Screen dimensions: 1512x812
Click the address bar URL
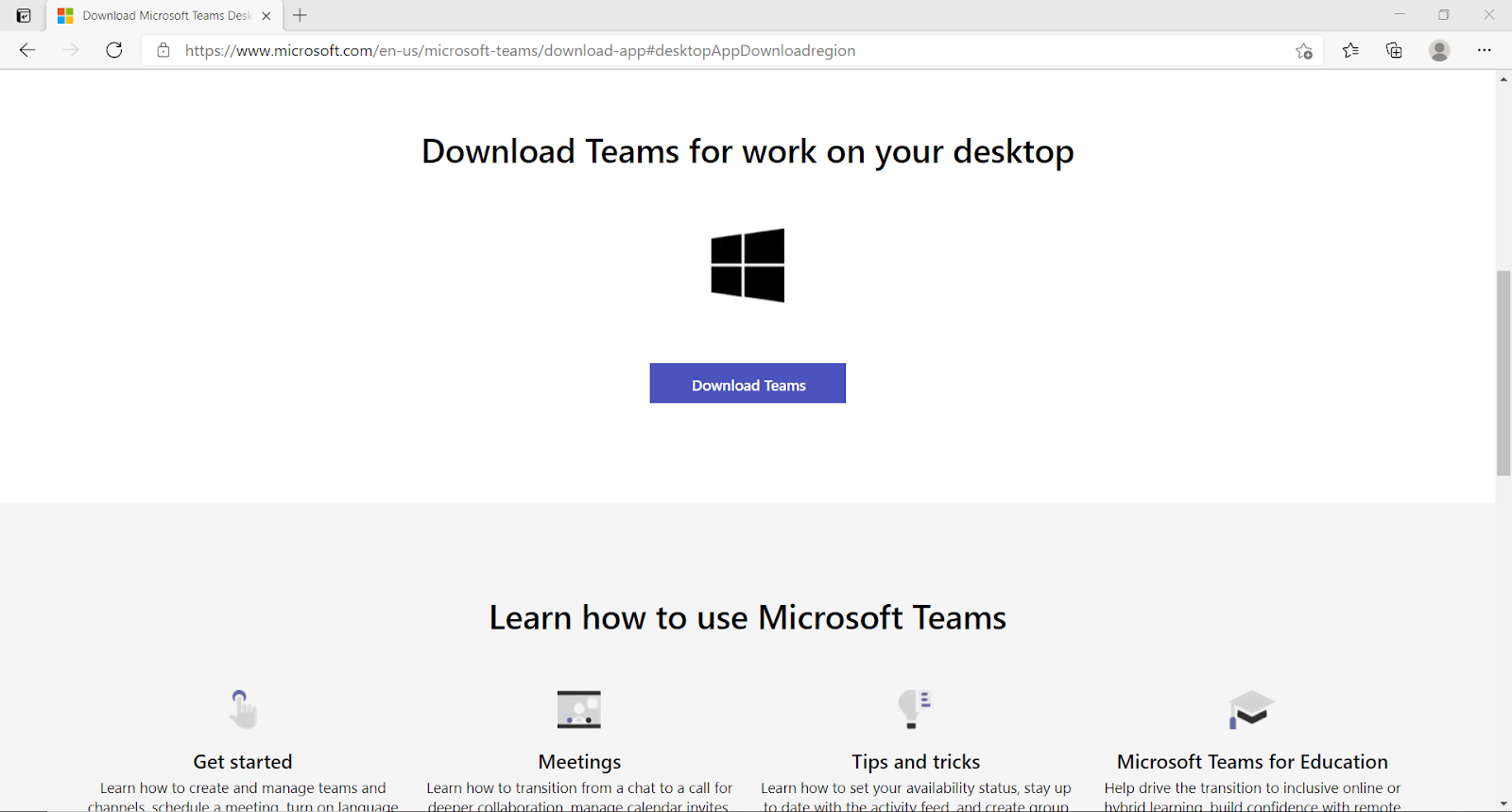pyautogui.click(x=520, y=50)
